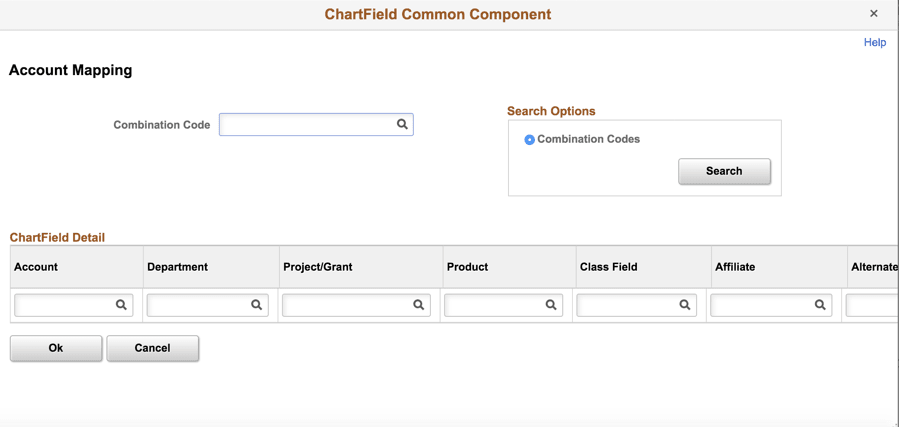The height and width of the screenshot is (427, 899).
Task: Open the Help link
Action: (x=875, y=42)
